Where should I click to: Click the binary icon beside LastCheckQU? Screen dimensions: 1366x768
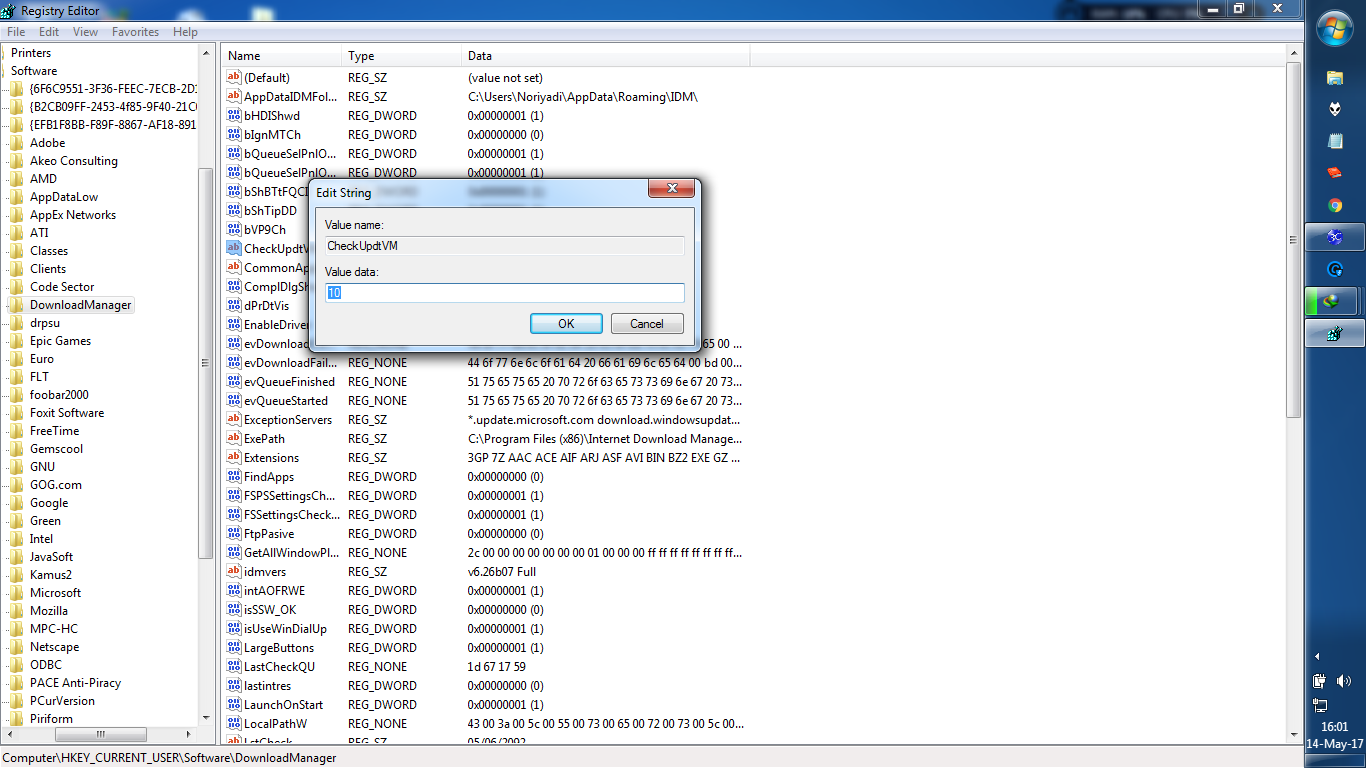pos(234,666)
